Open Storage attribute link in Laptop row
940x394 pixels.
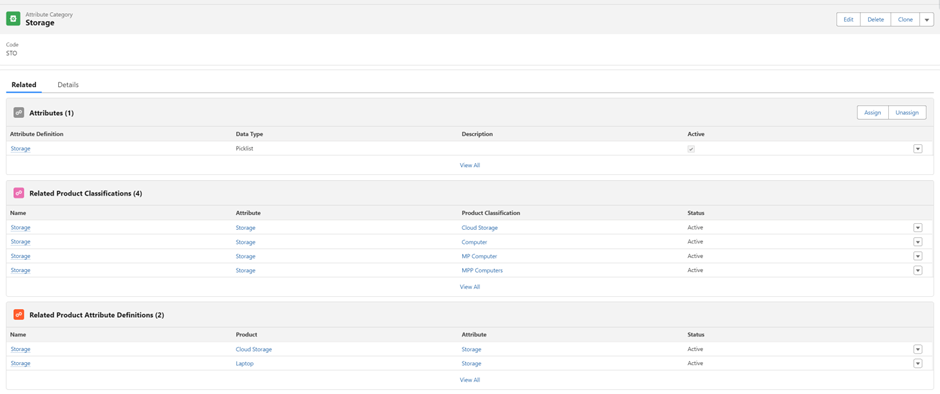(x=471, y=363)
